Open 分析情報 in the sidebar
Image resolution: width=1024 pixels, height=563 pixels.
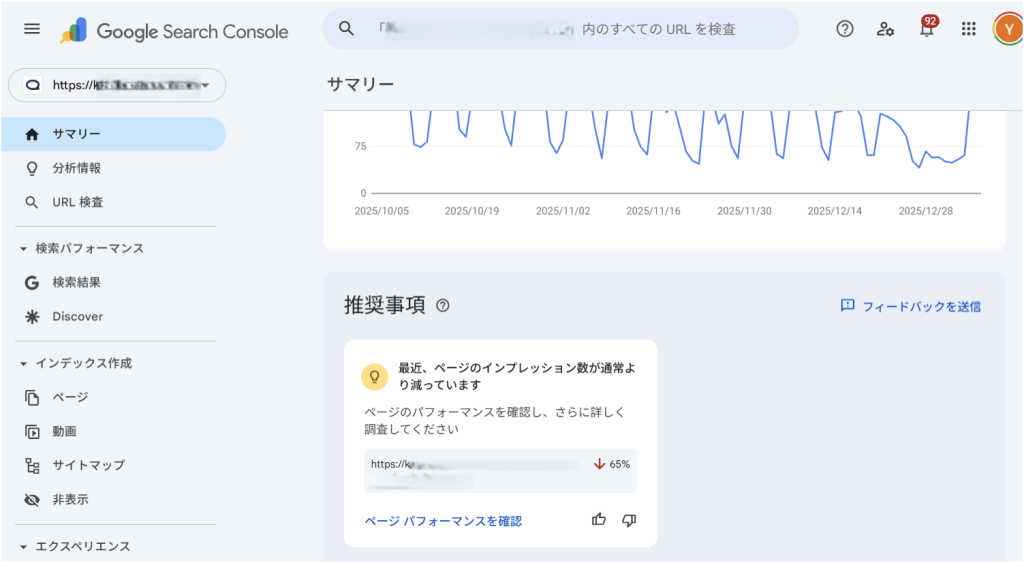pos(76,168)
